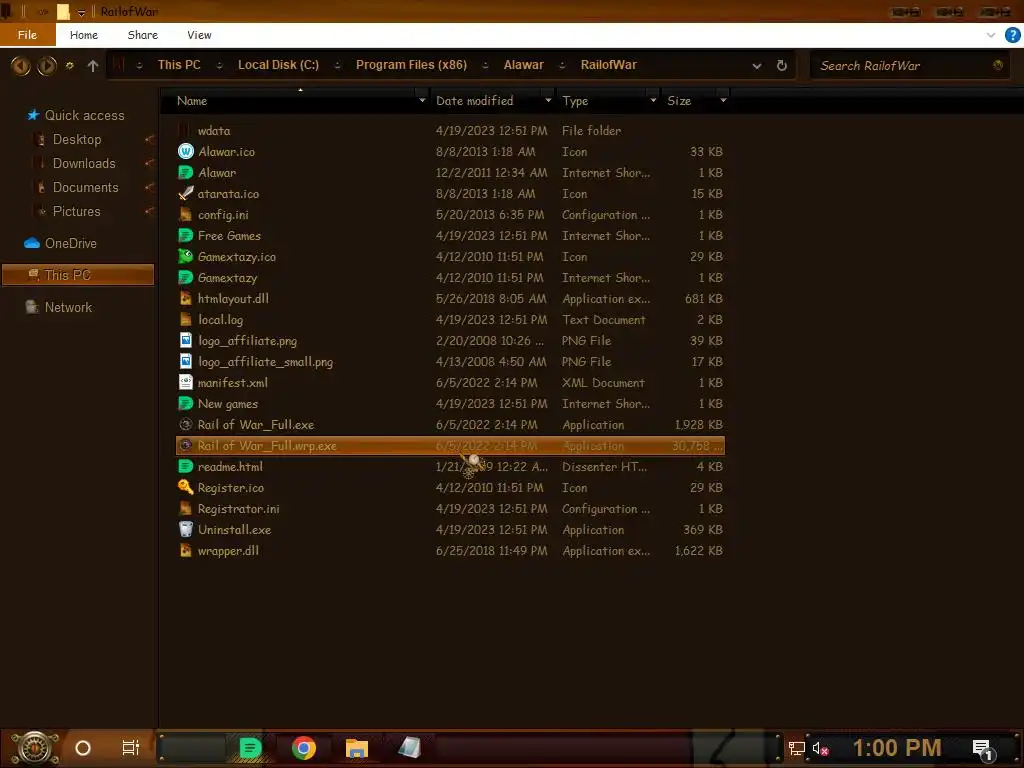1024x768 pixels.
Task: Go up one folder level arrow
Action: point(93,65)
